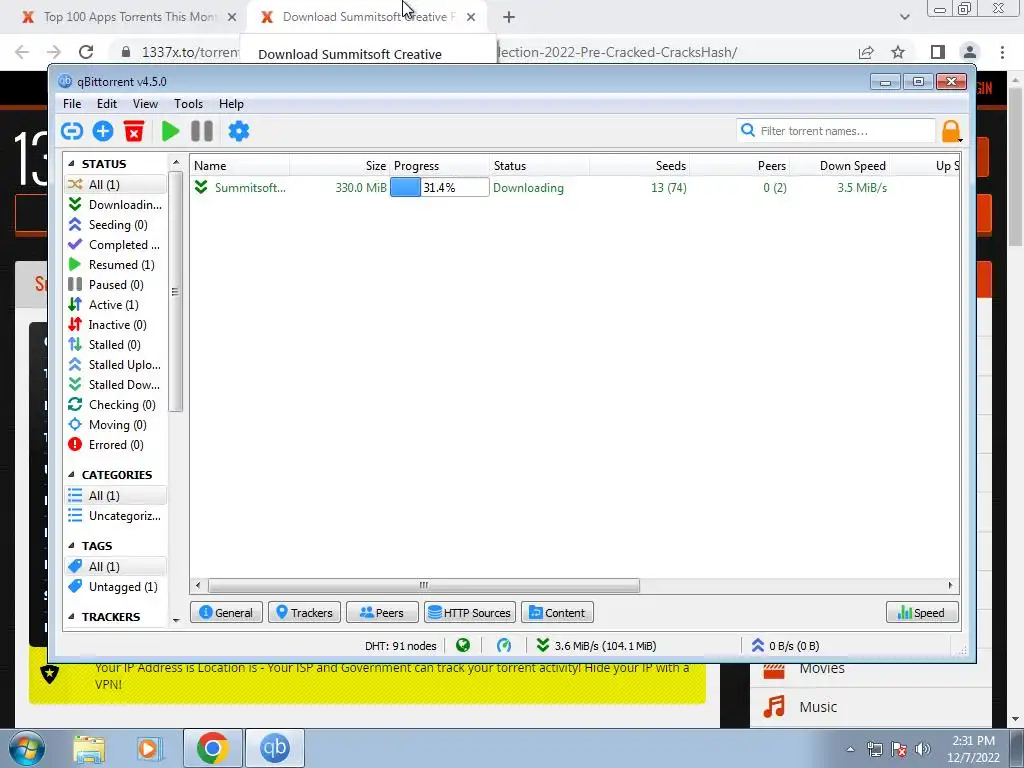Click the green Resume torrent icon
The width and height of the screenshot is (1024, 768).
[170, 131]
